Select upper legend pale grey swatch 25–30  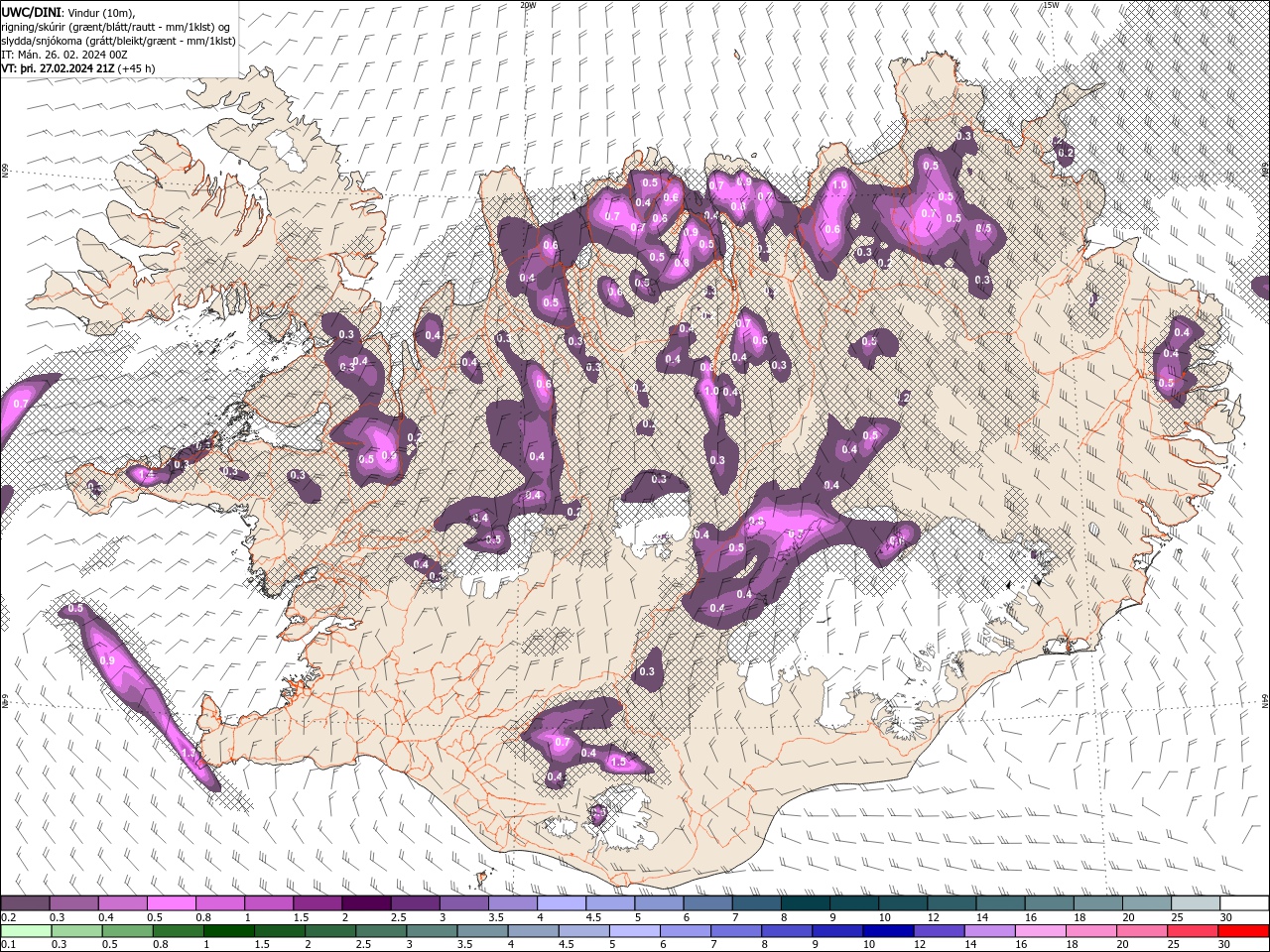(x=1195, y=903)
